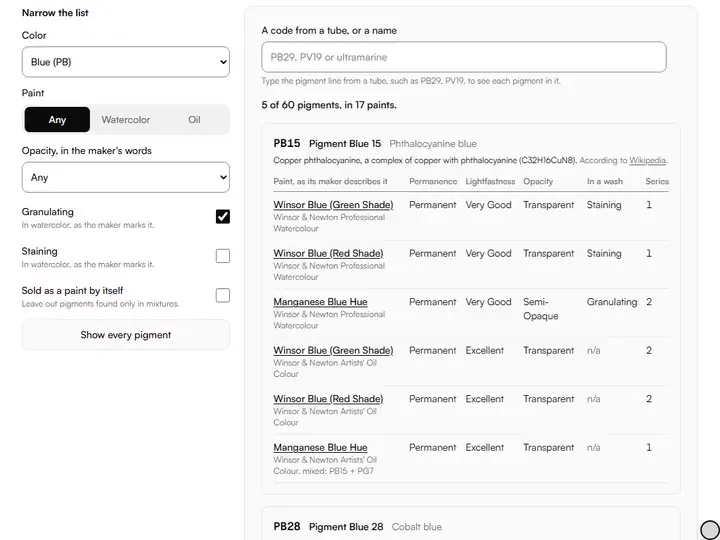The height and width of the screenshot is (540, 720).
Task: Click the round floating button at bottom corner
Action: (710, 530)
